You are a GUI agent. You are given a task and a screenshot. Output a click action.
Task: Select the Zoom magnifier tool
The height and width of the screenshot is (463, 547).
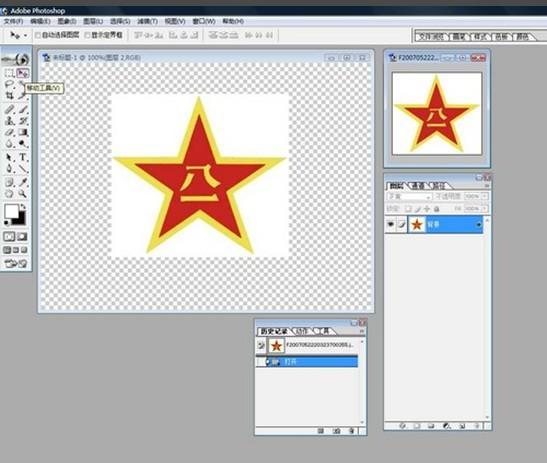point(23,194)
